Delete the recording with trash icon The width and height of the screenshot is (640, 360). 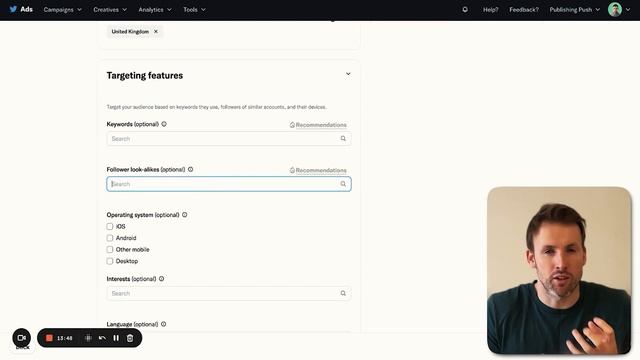[130, 338]
